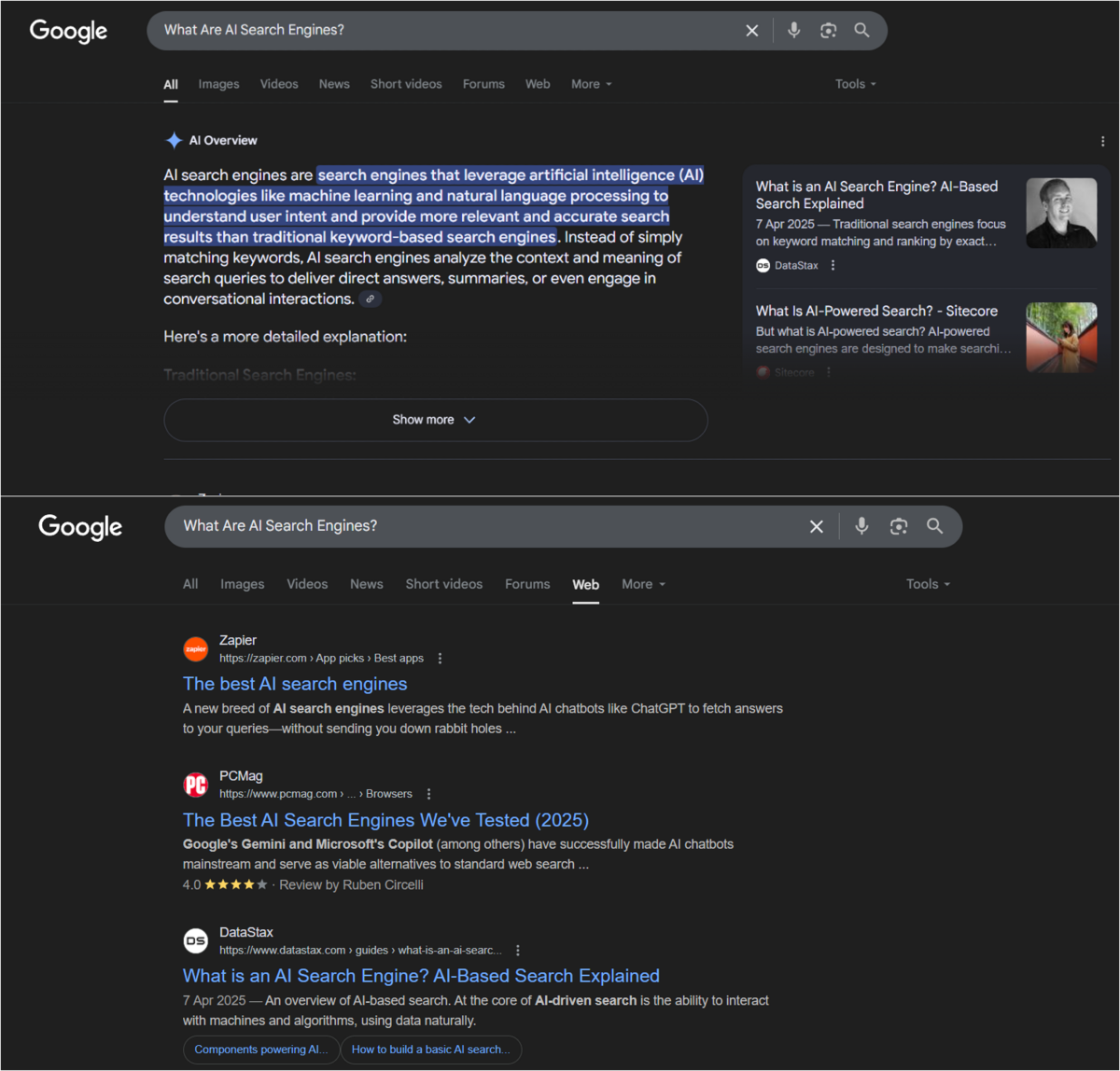
Task: Click the magnifier search icon in bottom bar
Action: [934, 526]
